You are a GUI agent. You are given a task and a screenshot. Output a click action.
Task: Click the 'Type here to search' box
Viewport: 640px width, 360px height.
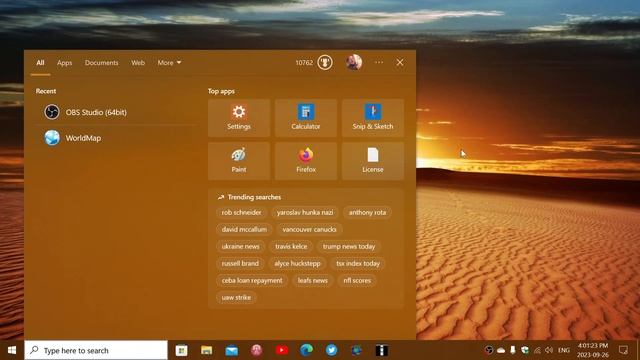tap(96, 350)
